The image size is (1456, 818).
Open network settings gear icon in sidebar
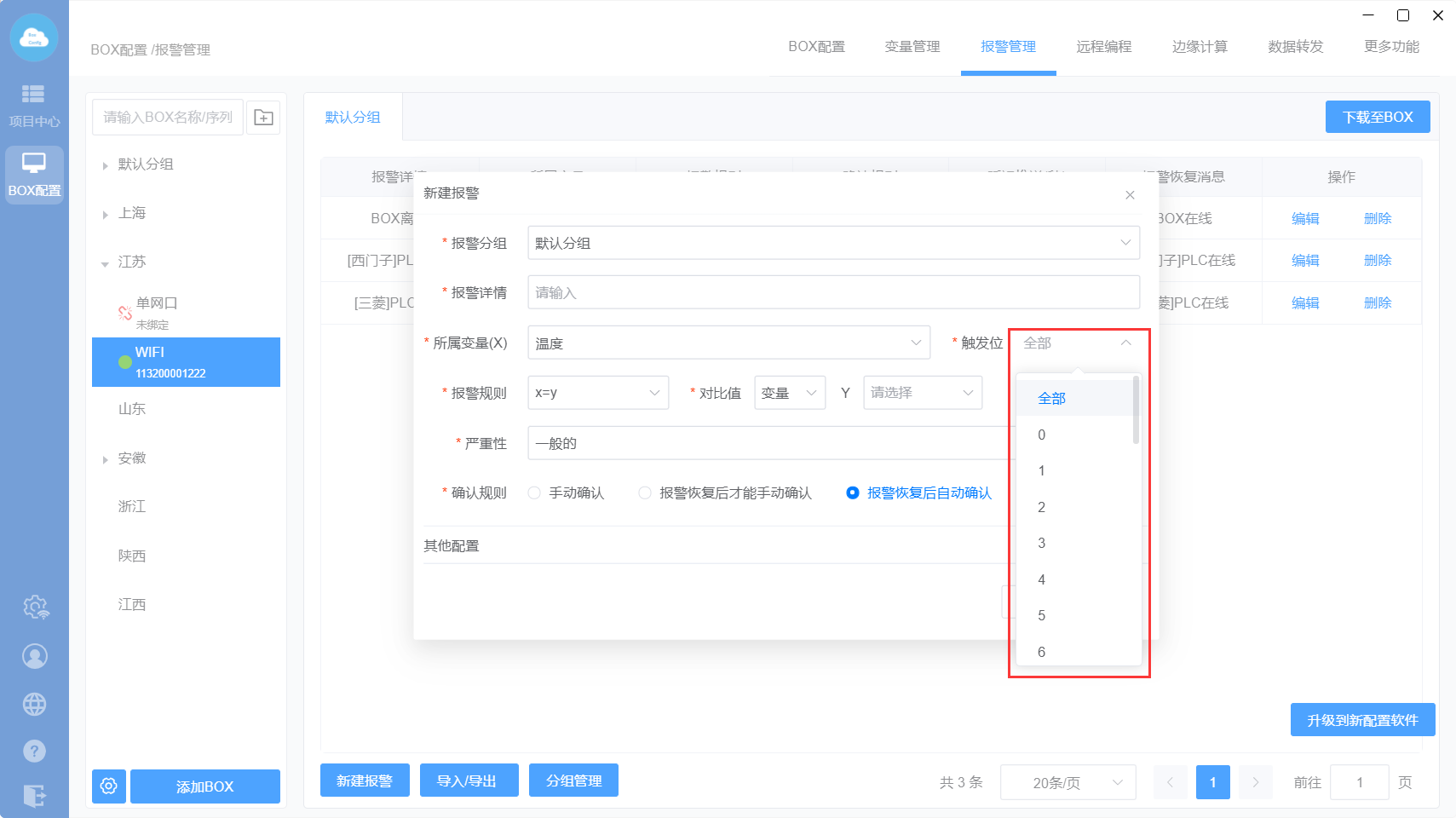click(x=35, y=608)
